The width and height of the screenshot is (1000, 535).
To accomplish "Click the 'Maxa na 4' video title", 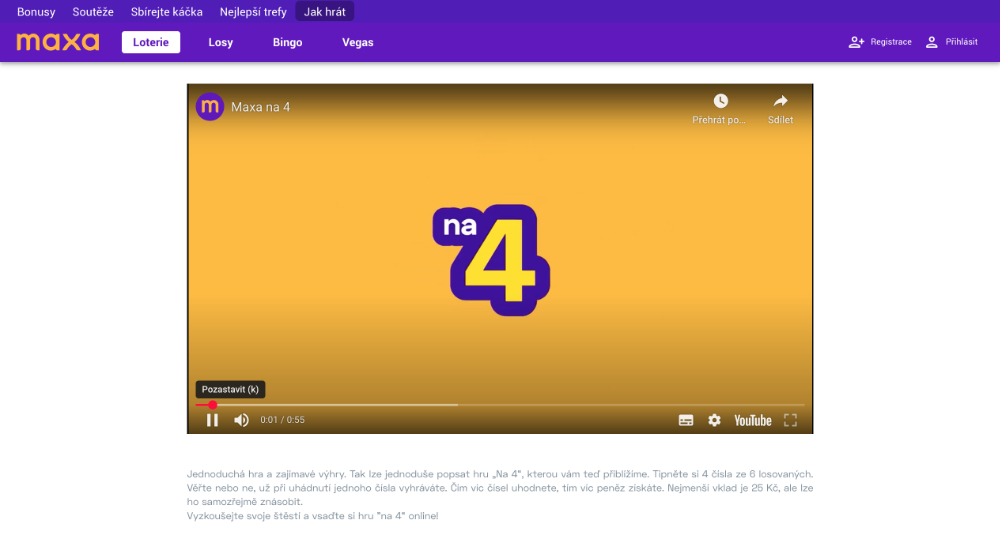I will click(x=261, y=107).
